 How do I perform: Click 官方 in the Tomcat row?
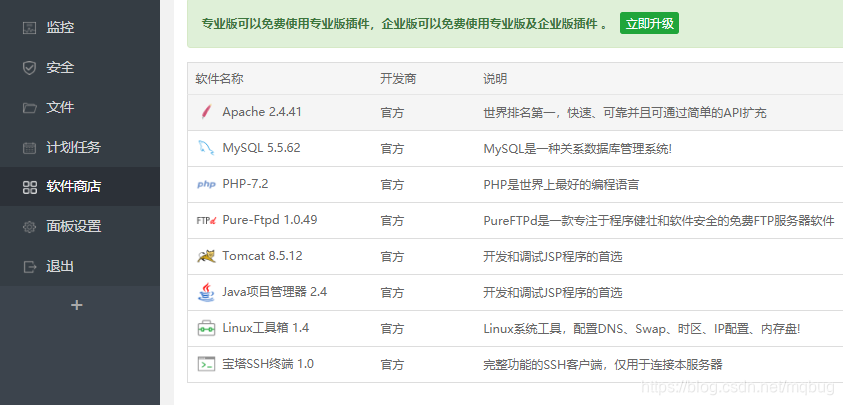tap(392, 257)
